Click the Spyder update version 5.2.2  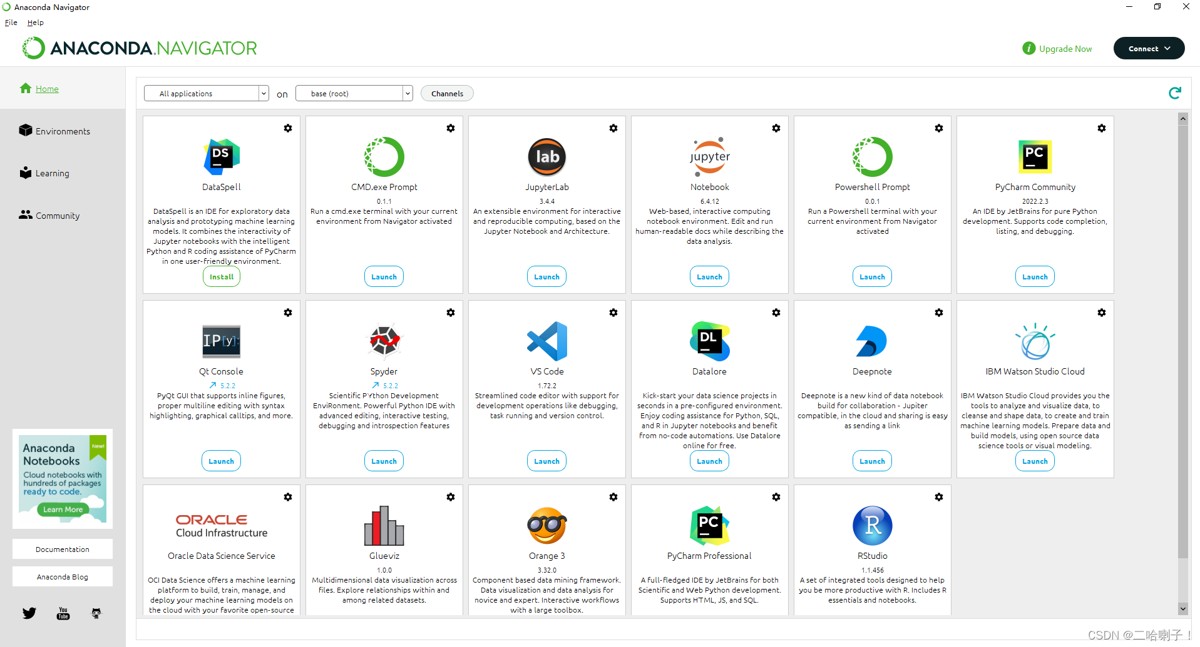pos(385,385)
